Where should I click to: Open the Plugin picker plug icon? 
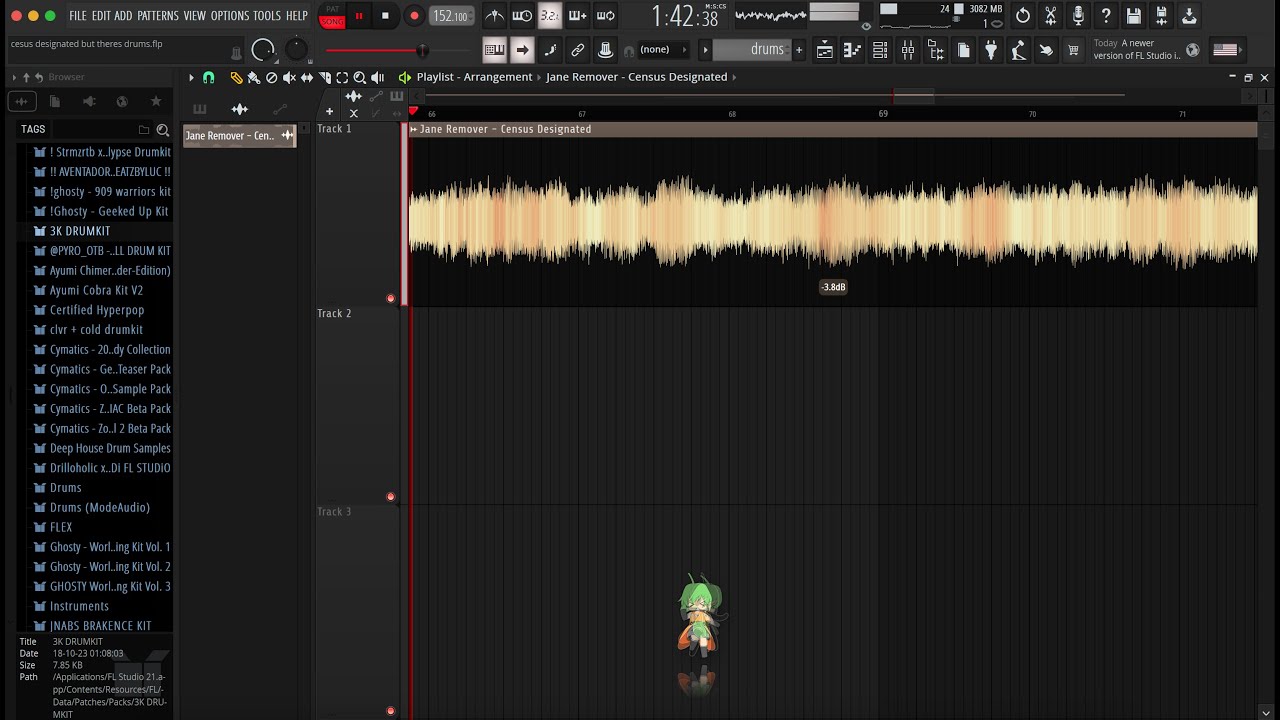[x=991, y=50]
